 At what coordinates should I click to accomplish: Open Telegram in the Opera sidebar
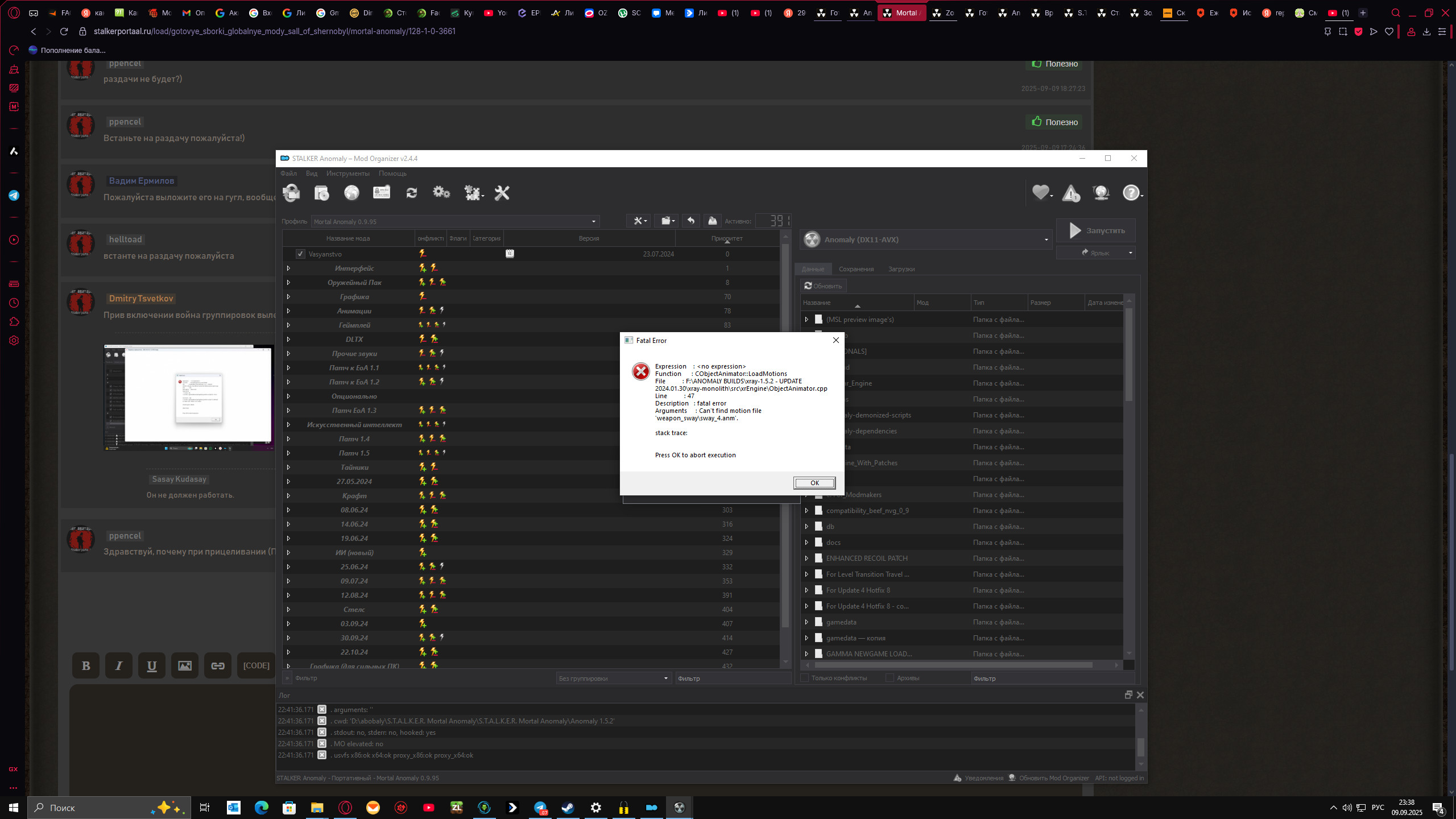coord(14,196)
